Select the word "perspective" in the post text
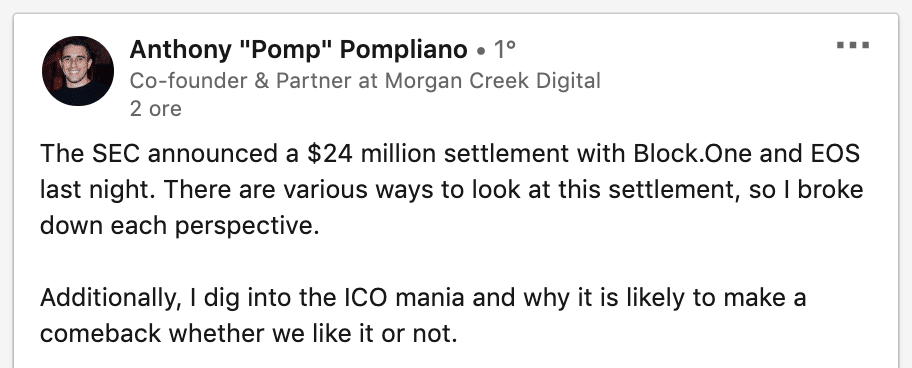The height and width of the screenshot is (368, 912). click(x=247, y=227)
